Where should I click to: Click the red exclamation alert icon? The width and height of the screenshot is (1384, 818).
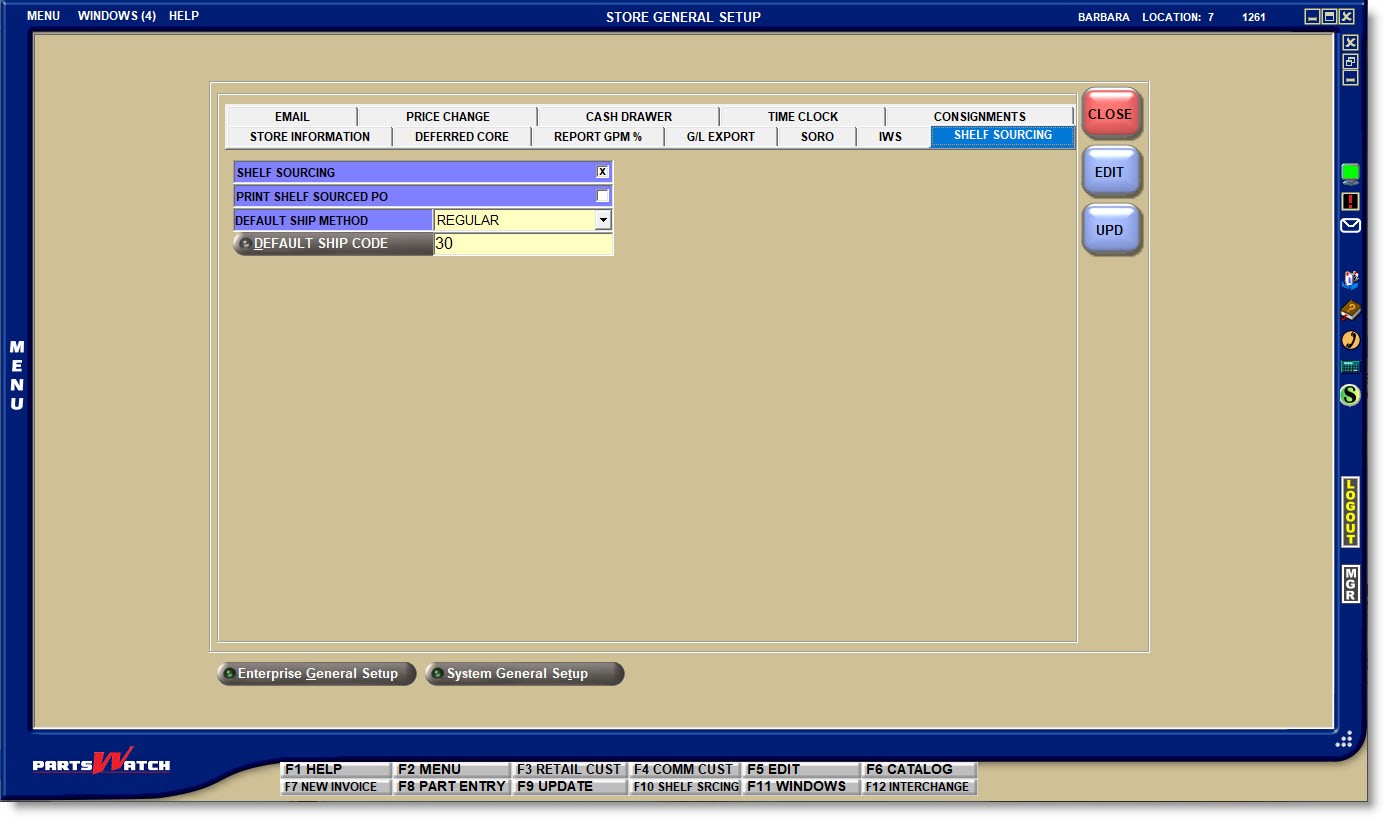[x=1350, y=201]
